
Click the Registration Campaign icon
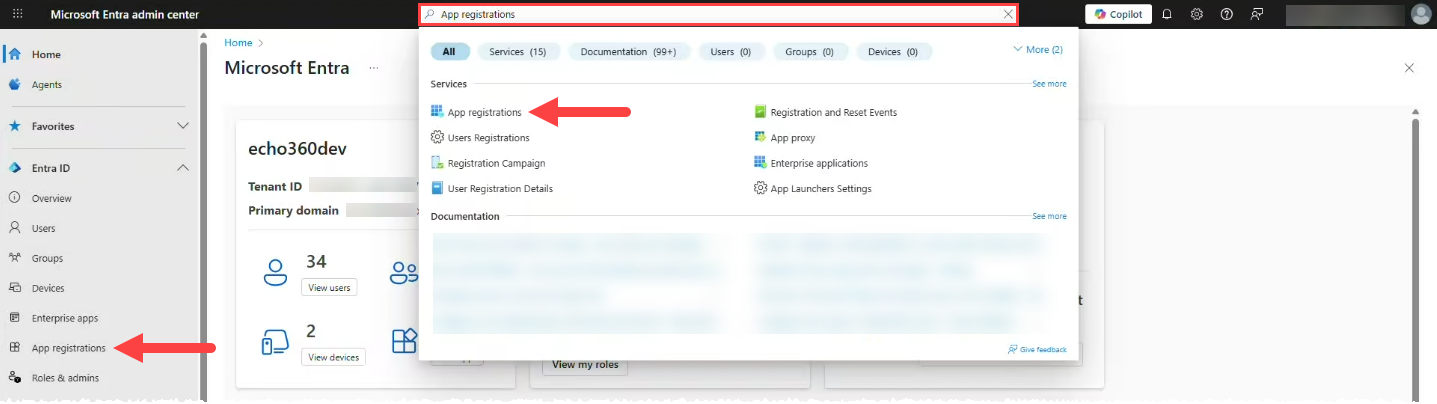[437, 163]
